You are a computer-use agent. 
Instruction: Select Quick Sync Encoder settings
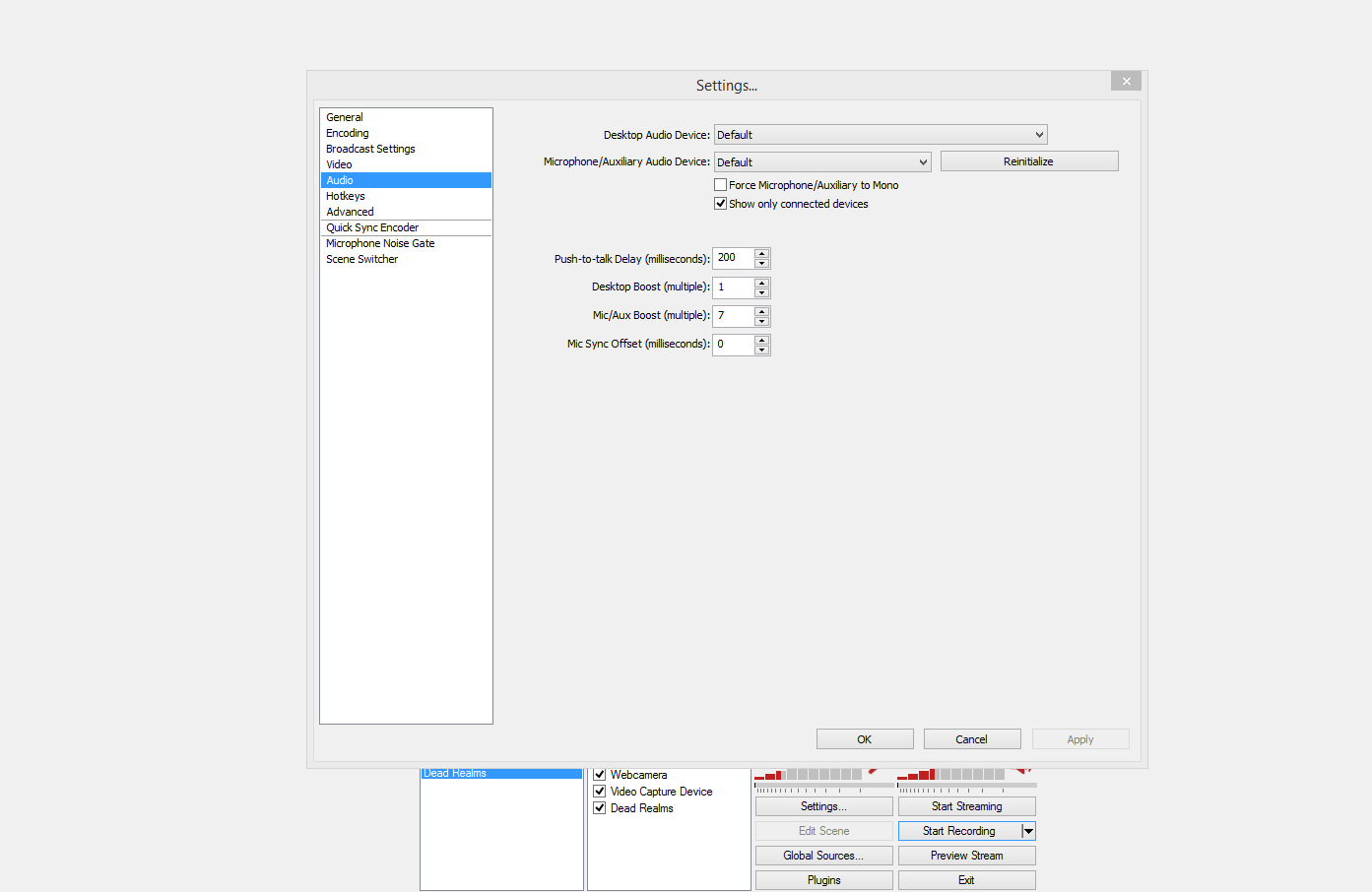pyautogui.click(x=406, y=227)
